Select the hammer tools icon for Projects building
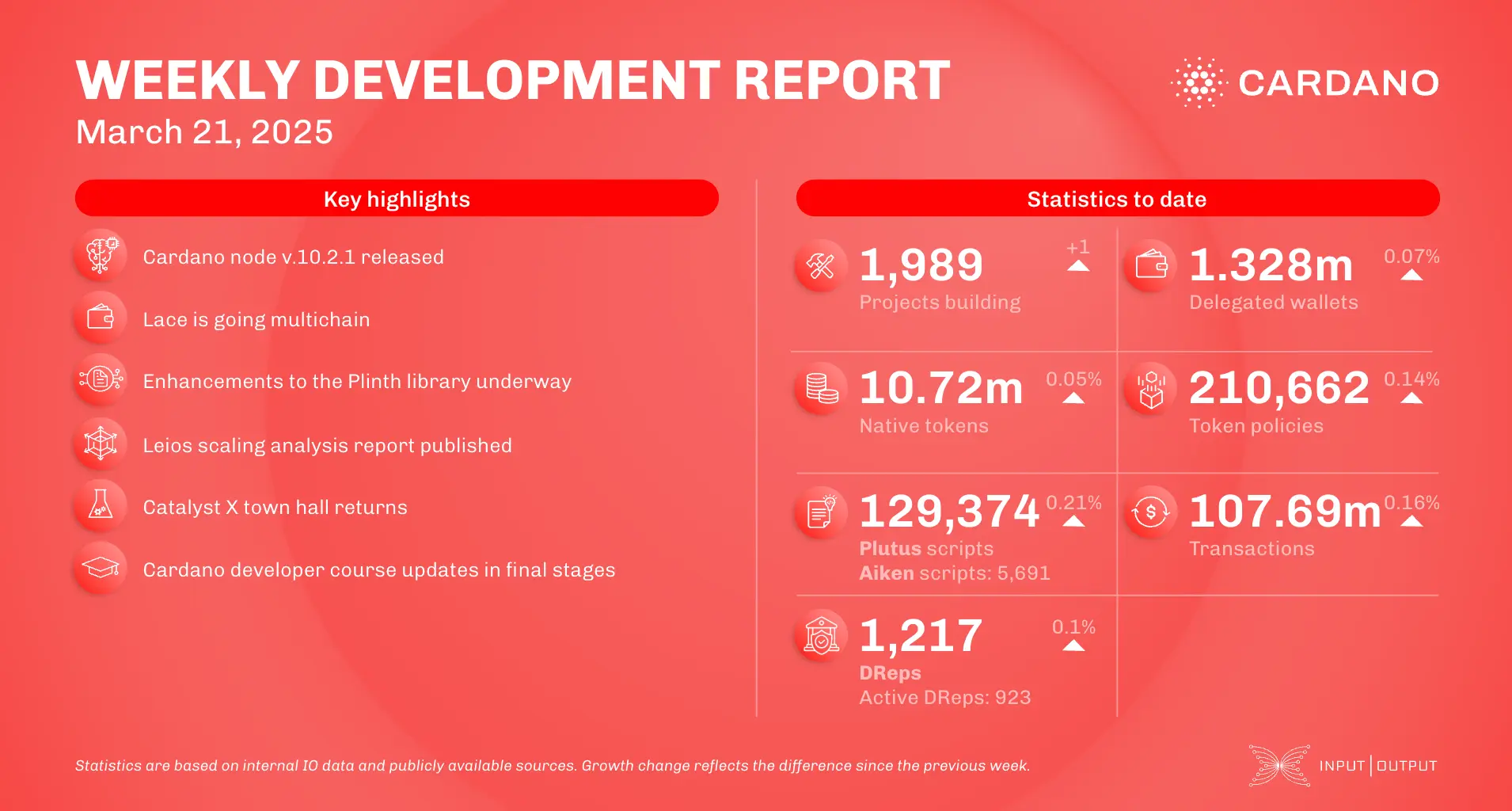This screenshot has height=811, width=1512. (x=821, y=265)
